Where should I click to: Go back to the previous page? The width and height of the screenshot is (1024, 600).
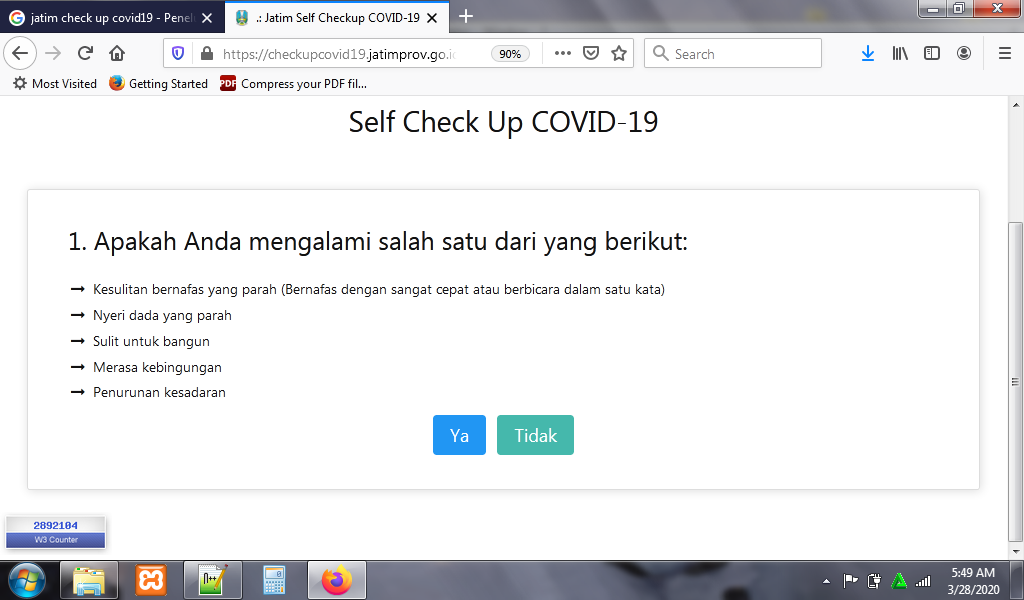coord(20,53)
